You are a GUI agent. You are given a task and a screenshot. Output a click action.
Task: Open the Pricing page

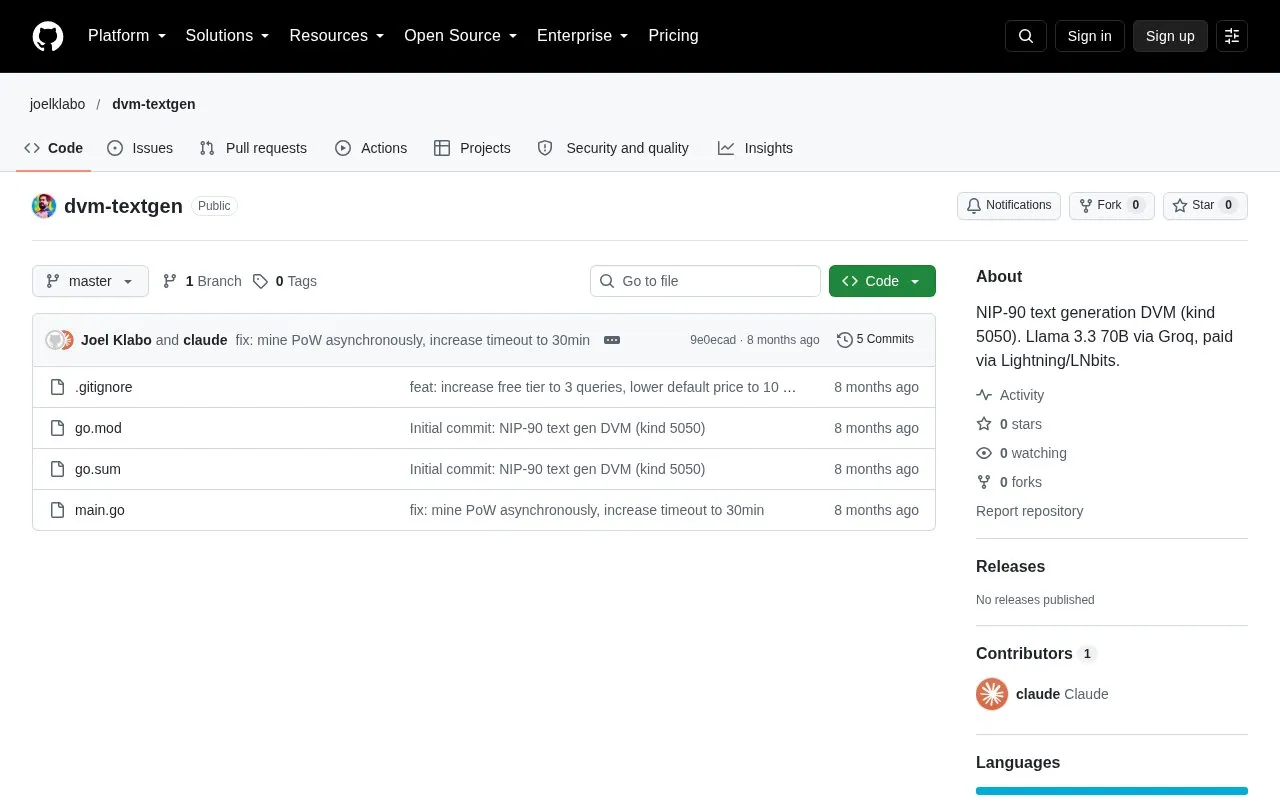673,36
